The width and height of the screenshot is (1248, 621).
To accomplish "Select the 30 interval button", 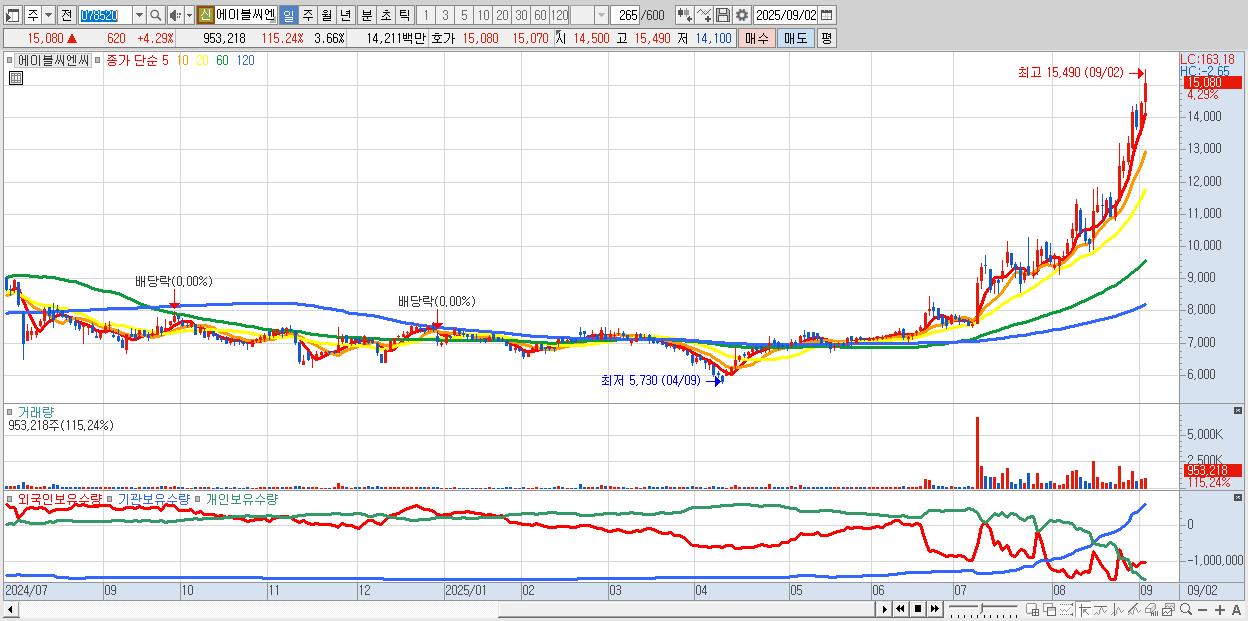I will (521, 15).
